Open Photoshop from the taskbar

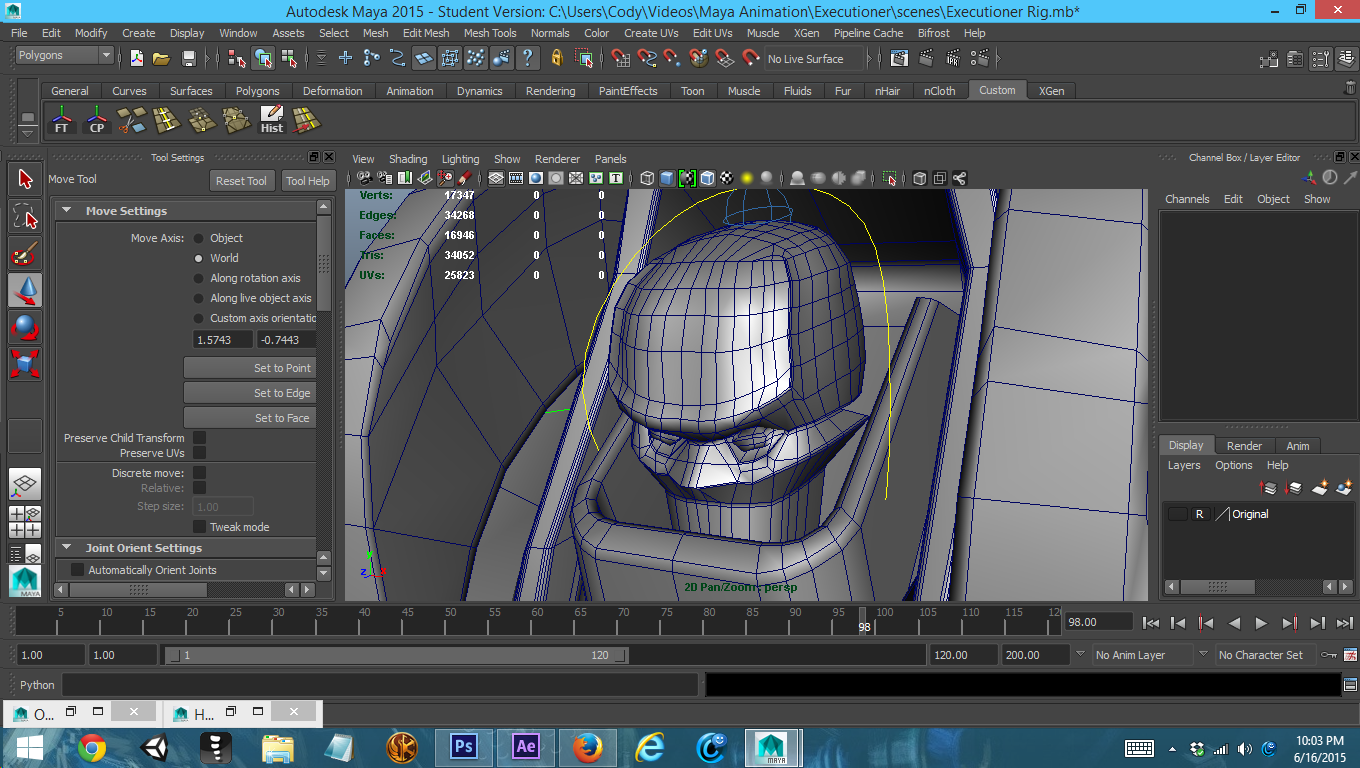pyautogui.click(x=463, y=746)
